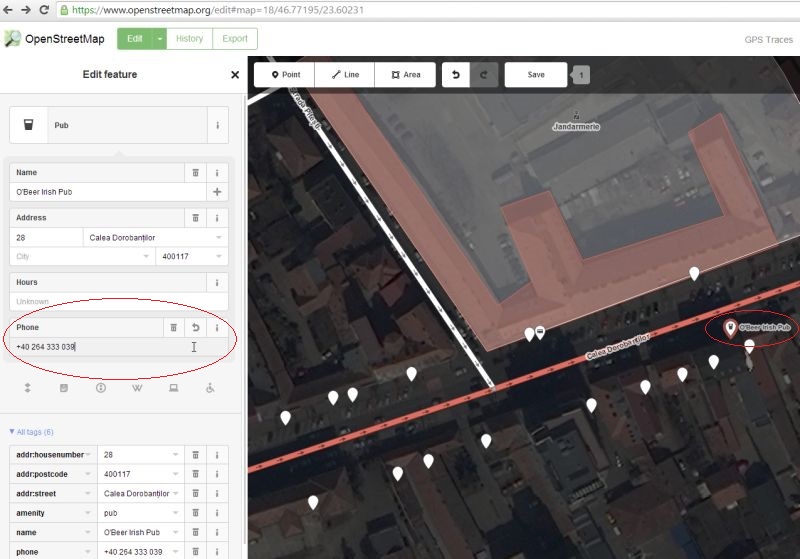Screen dimensions: 800x559
Task: Collapse the All tags (6) section
Action: (x=31, y=433)
